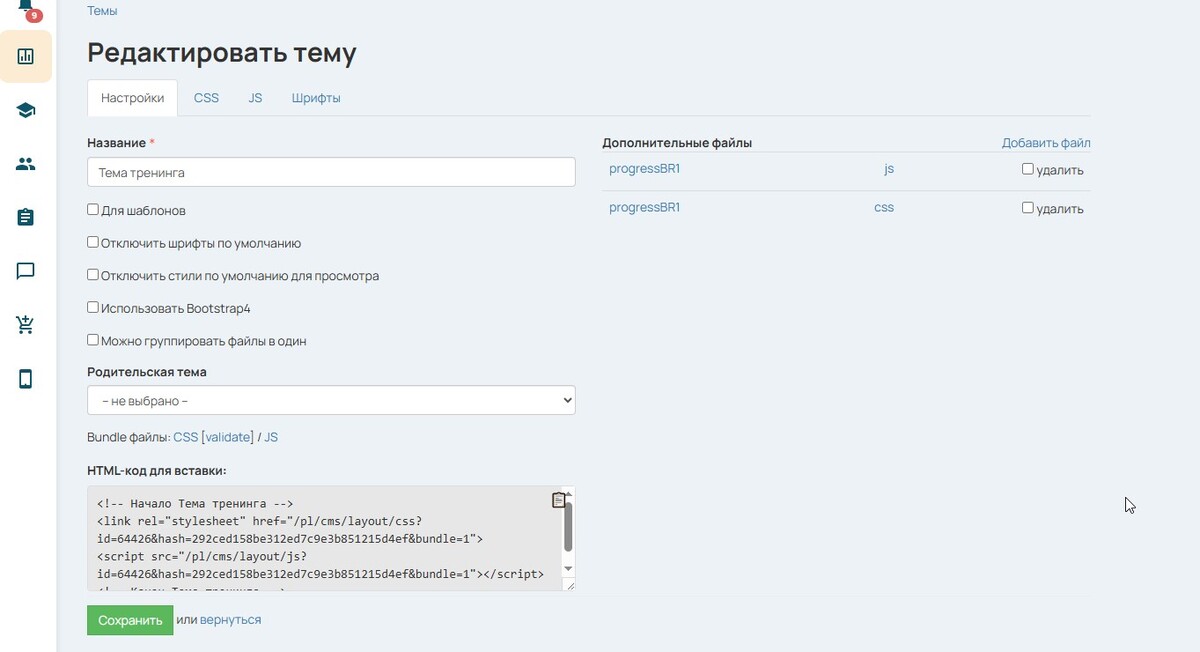The height and width of the screenshot is (652, 1200).
Task: Click the 'Название' text input field
Action: tap(331, 172)
